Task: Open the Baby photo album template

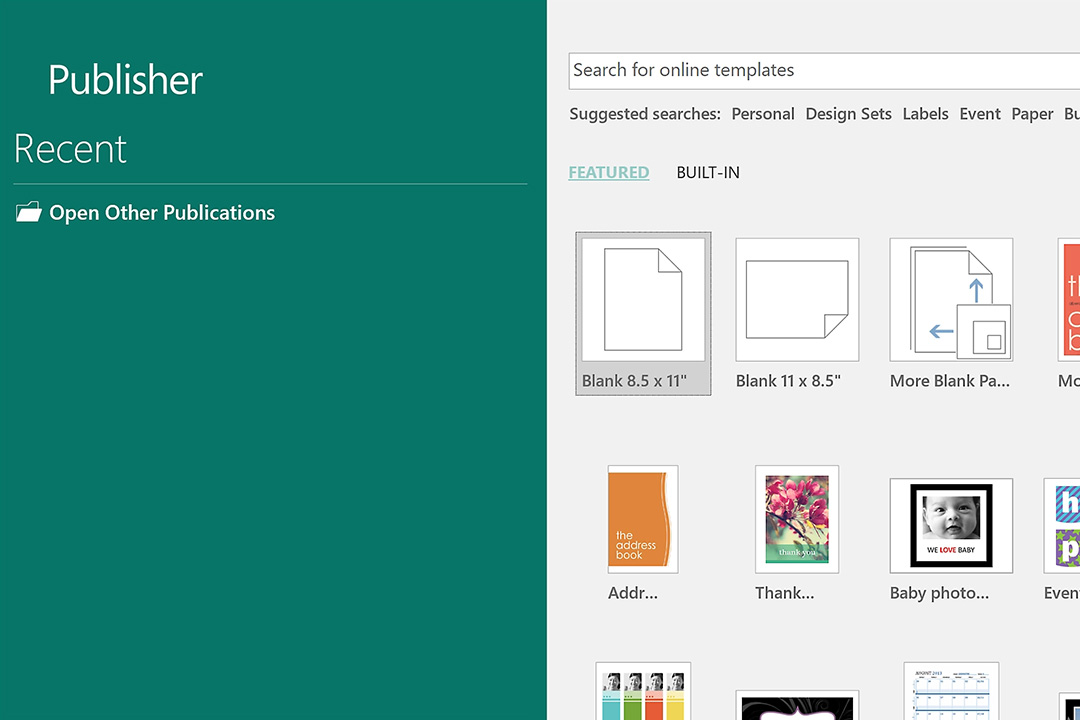Action: pyautogui.click(x=951, y=525)
